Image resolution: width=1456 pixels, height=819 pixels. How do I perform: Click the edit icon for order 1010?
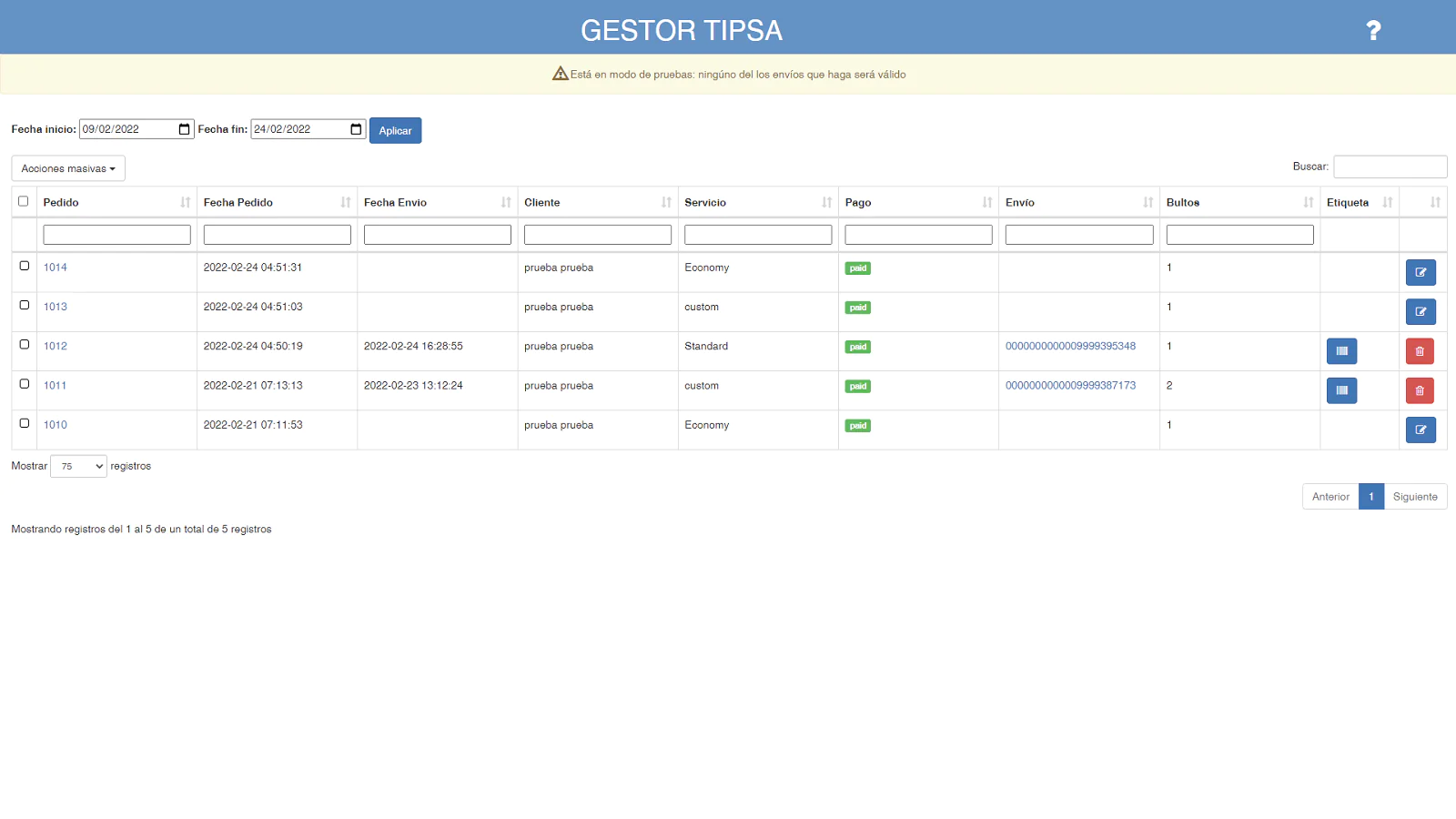click(x=1421, y=430)
